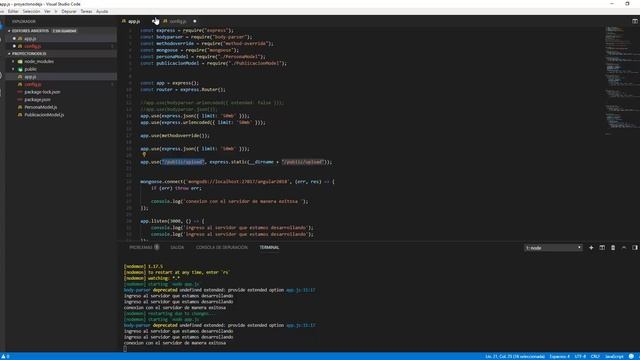Click the feedback smiley icon
Viewport: 640px width, 360px height.
631,356
